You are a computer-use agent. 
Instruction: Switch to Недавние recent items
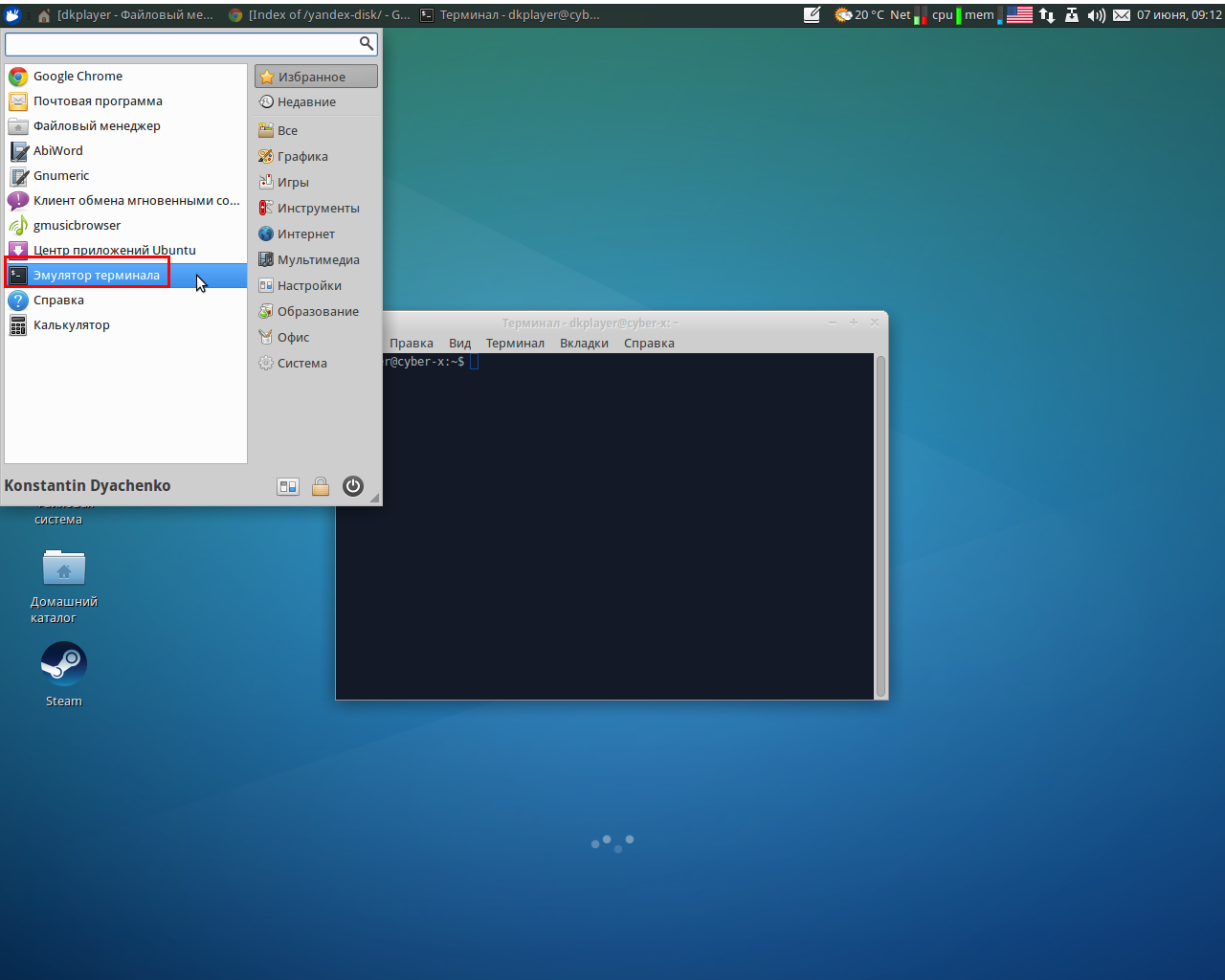click(x=306, y=102)
